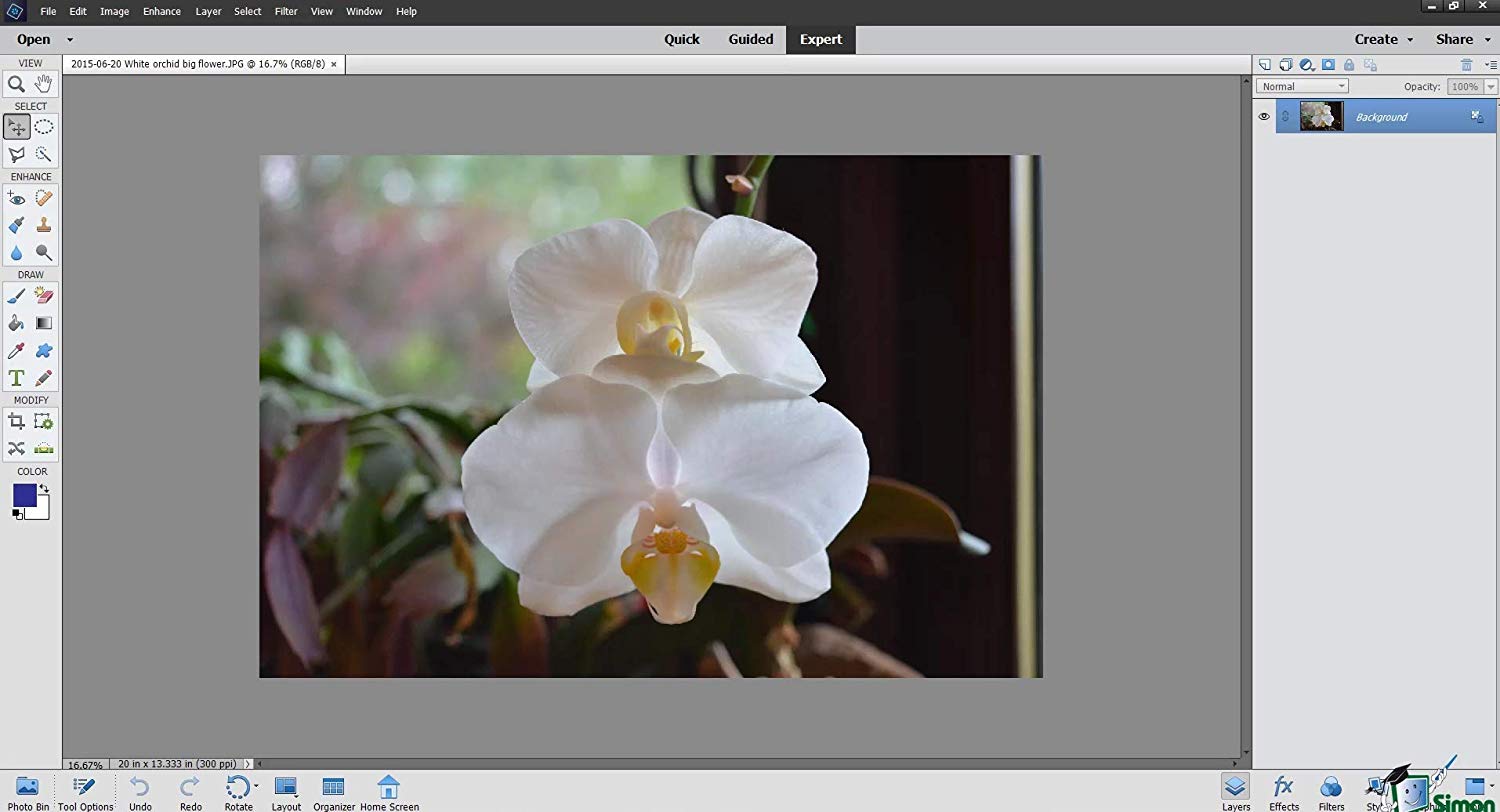
Task: Open the Enhance menu
Action: pyautogui.click(x=161, y=11)
